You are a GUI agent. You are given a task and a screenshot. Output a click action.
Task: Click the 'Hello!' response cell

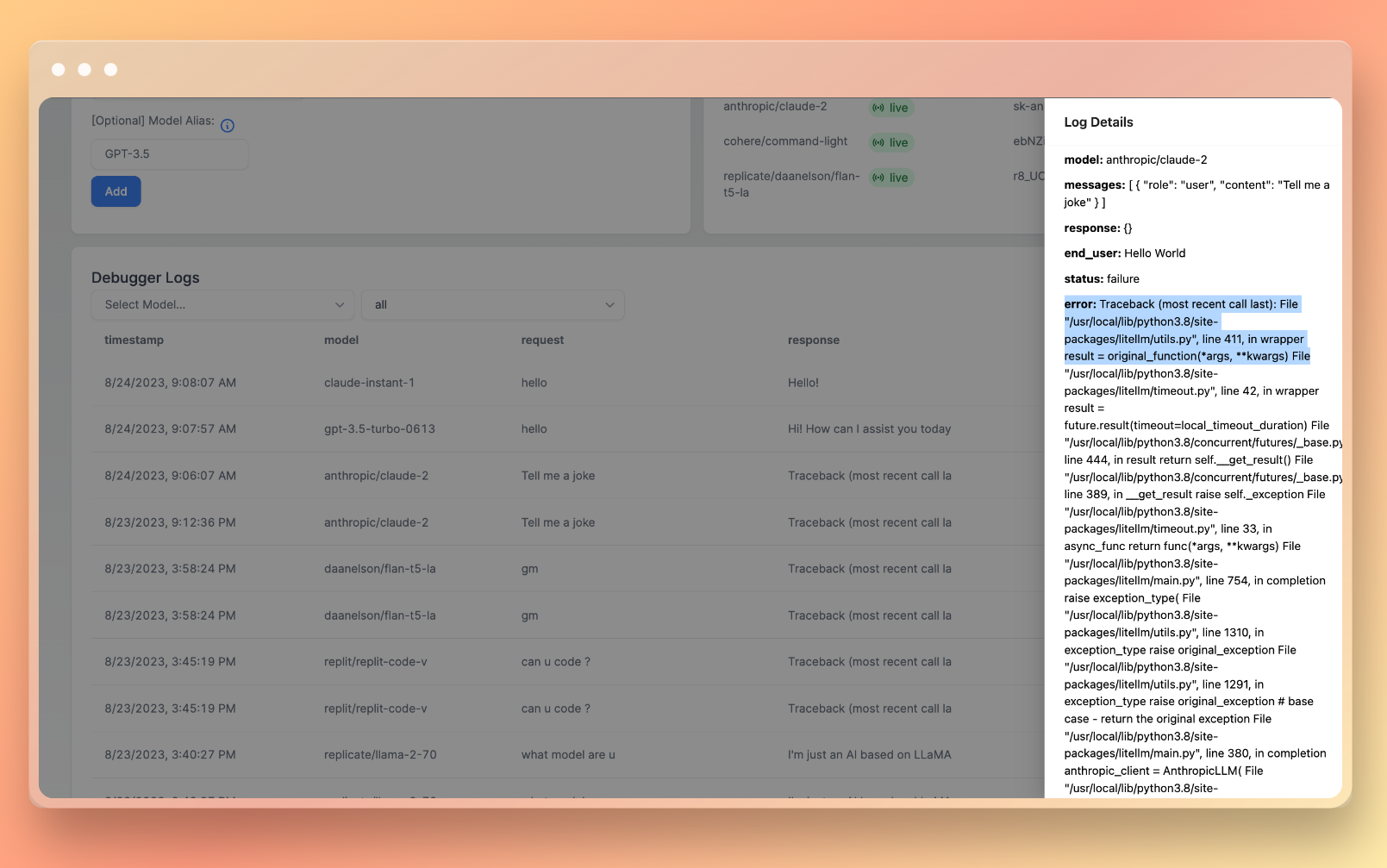coord(803,383)
